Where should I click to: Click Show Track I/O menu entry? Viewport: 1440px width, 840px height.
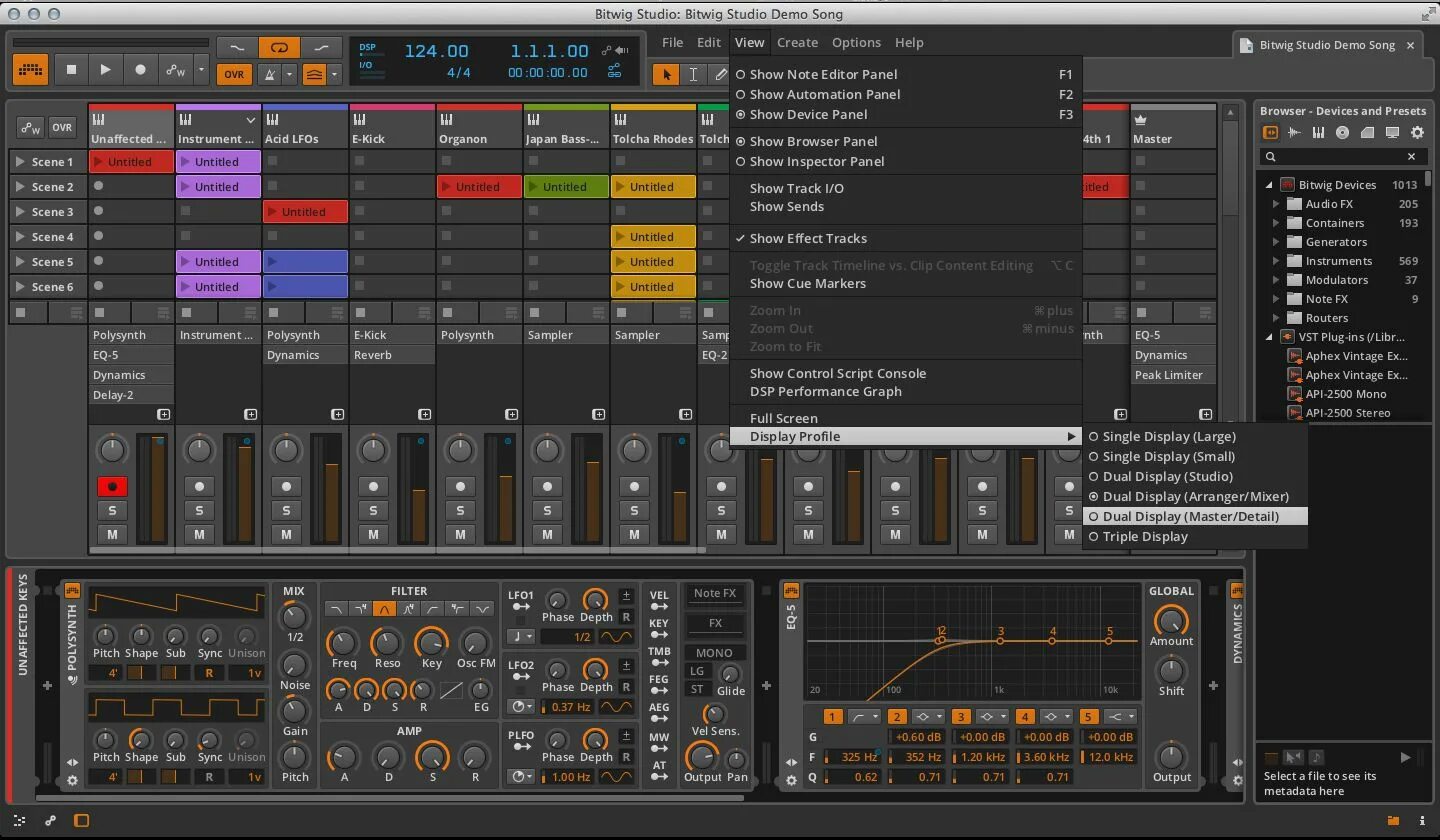[x=906, y=188]
